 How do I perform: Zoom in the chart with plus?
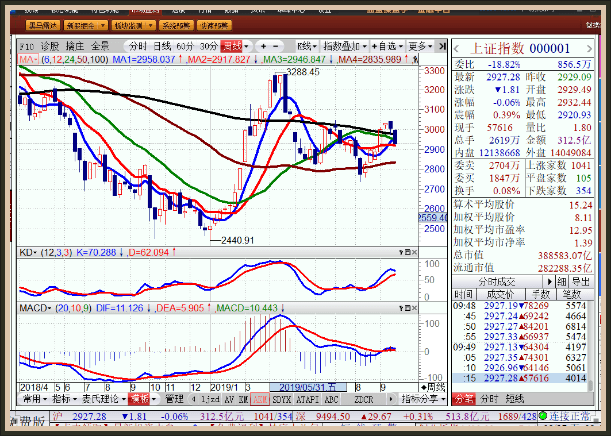(263, 47)
